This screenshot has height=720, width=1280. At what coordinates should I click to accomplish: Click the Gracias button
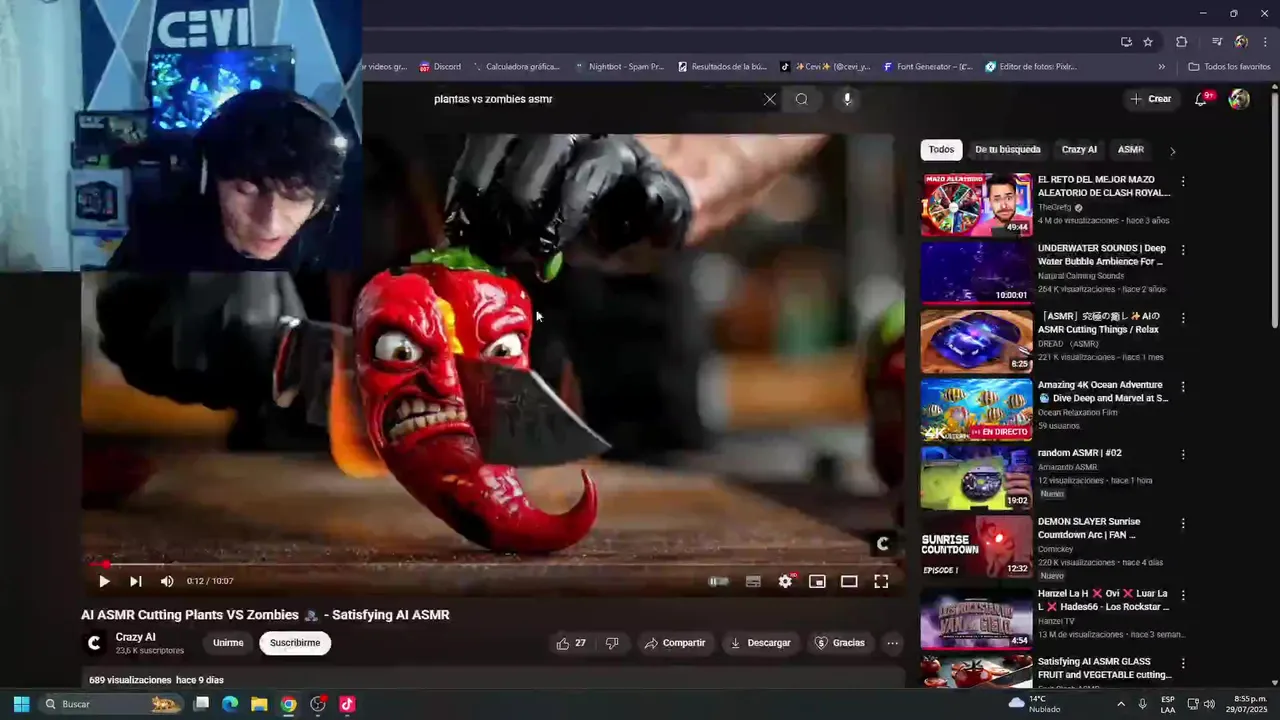tap(840, 643)
